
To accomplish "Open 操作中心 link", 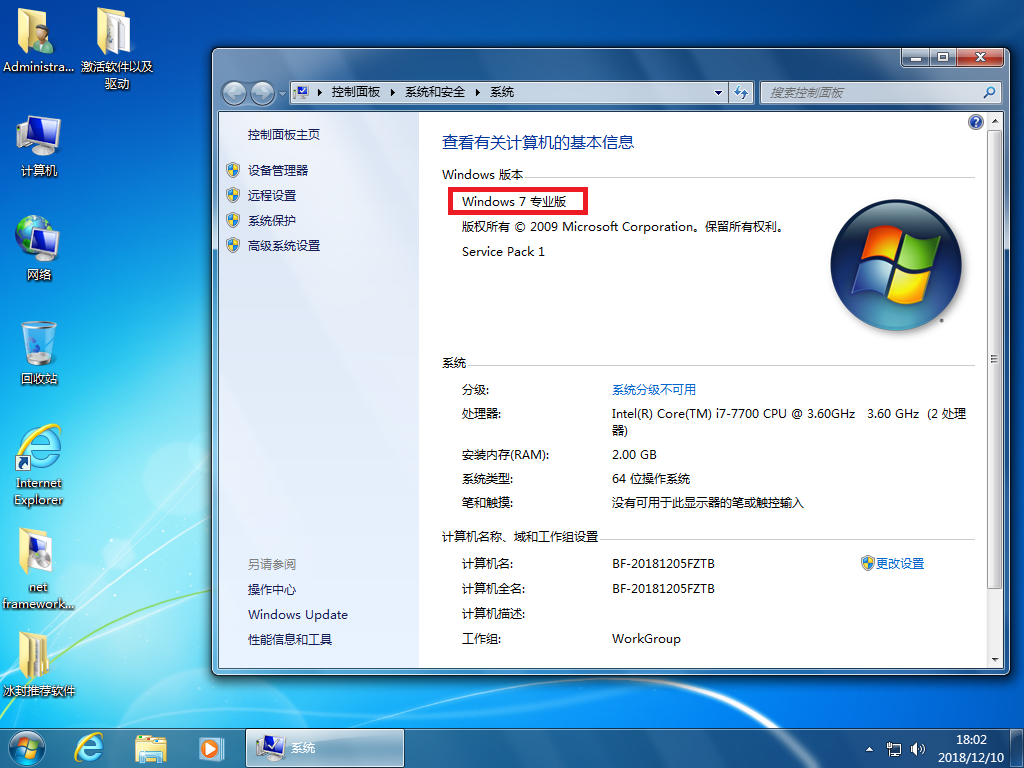I will [x=272, y=590].
